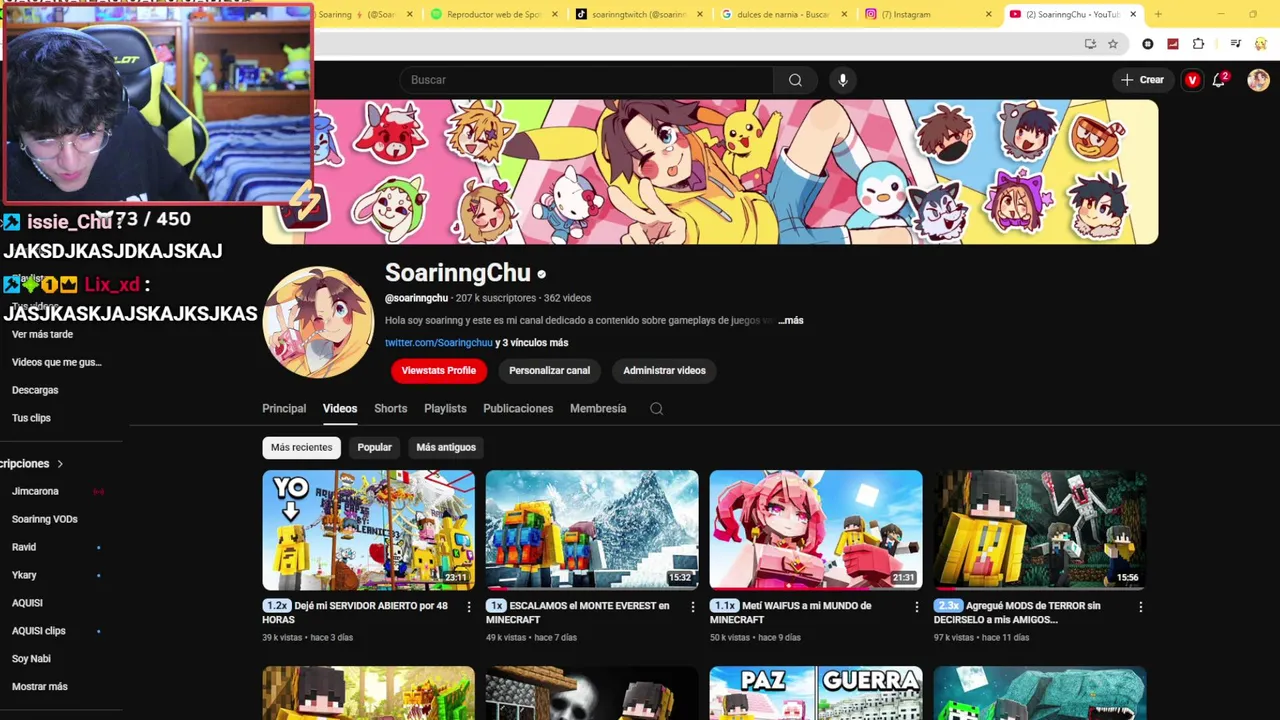
Task: Click the 2.3x Viewstats badge on terror mods video
Action: click(948, 606)
